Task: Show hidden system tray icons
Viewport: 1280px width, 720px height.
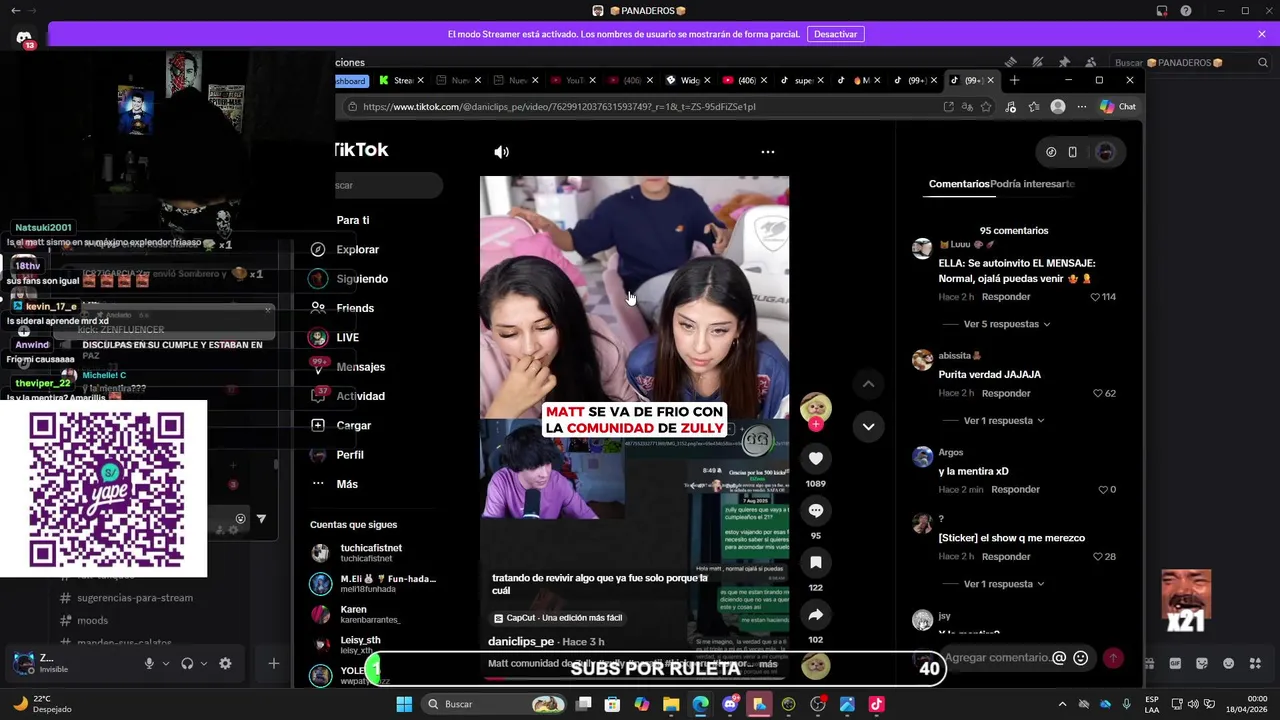Action: coord(1062,704)
